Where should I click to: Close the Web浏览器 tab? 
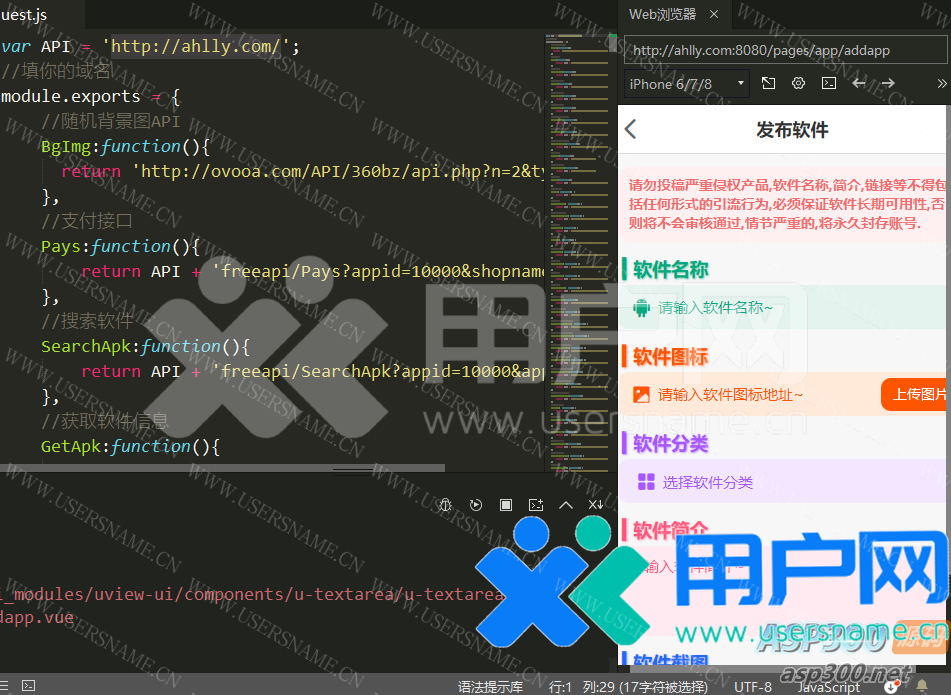(714, 14)
